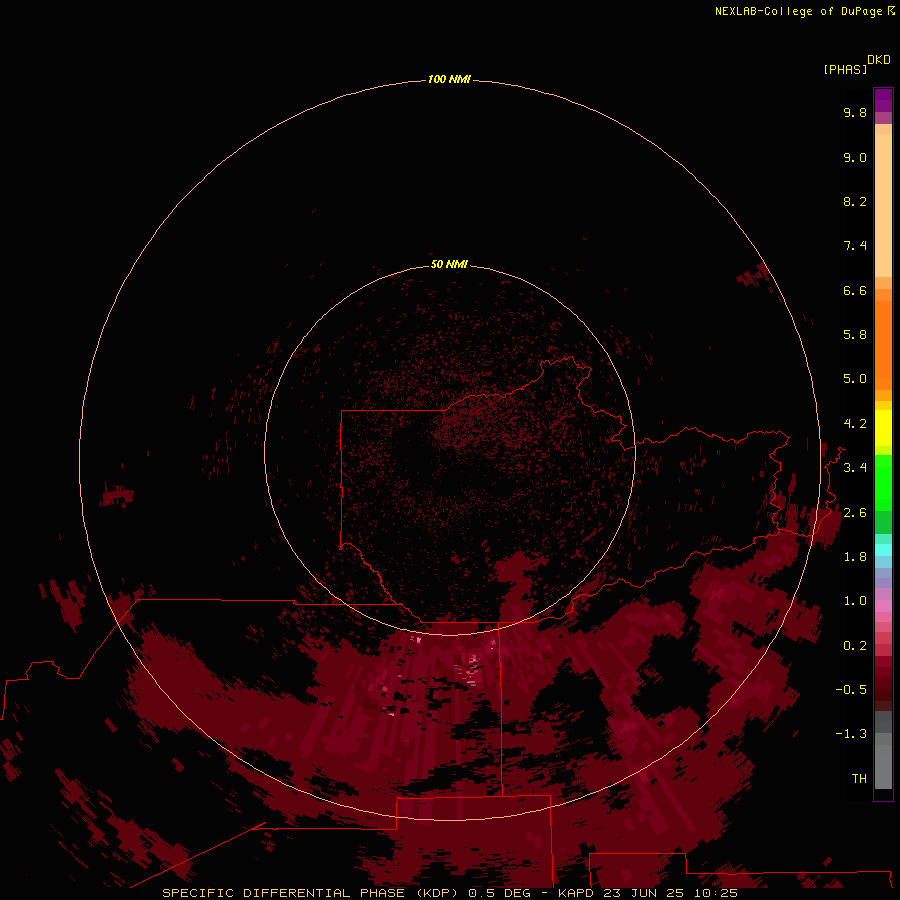Click the gray TH band in legend
This screenshot has width=900, height=900.
point(883,767)
